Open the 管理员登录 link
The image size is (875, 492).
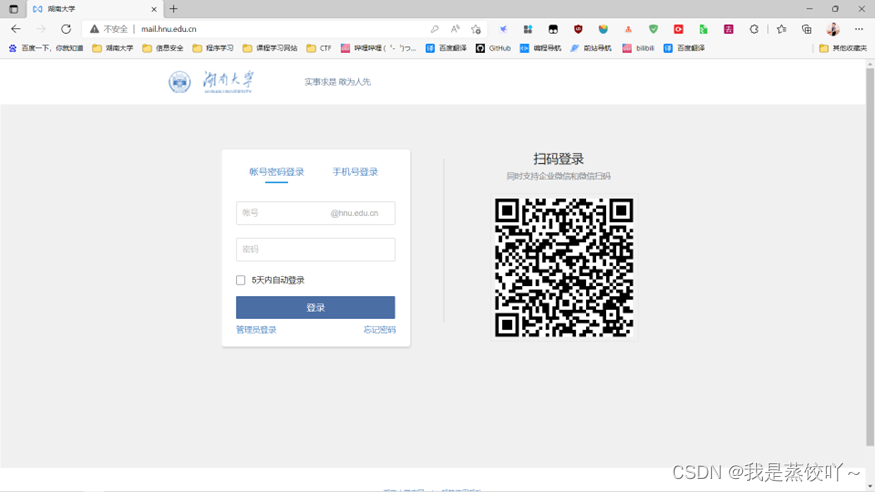[x=256, y=330]
